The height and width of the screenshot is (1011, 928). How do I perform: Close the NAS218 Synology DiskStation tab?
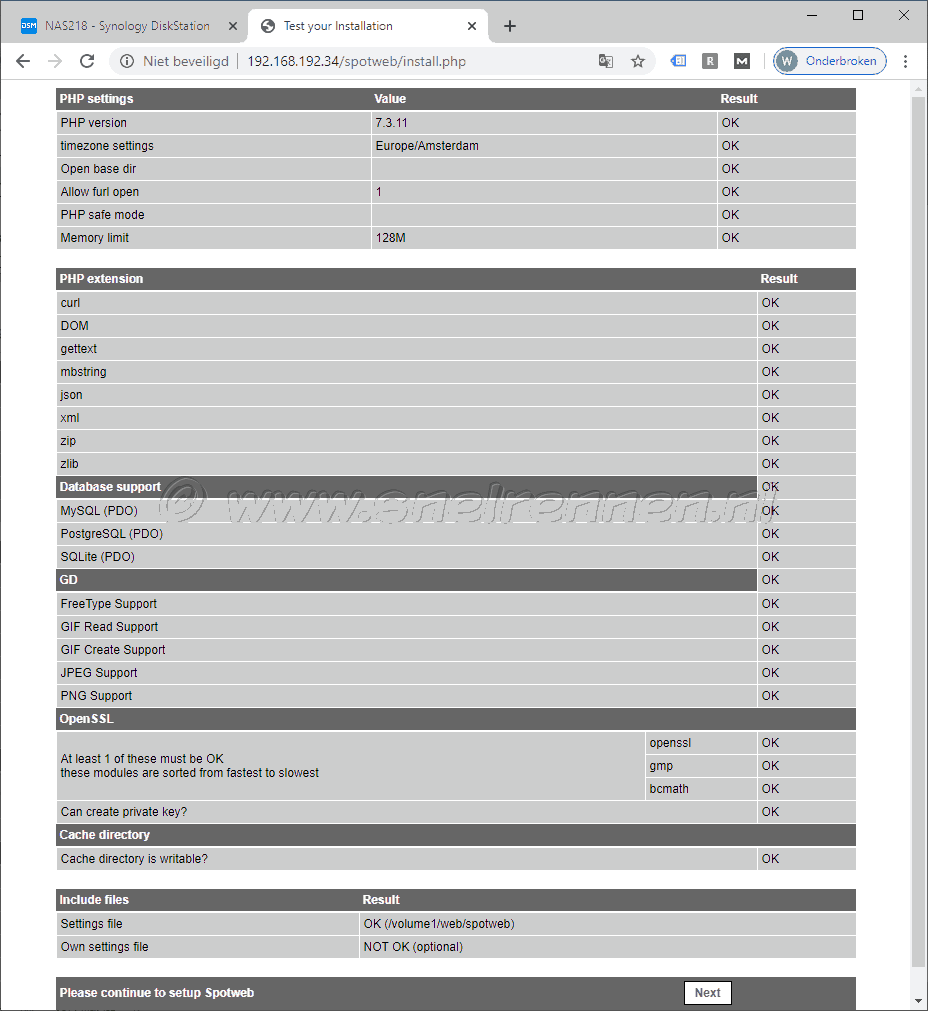(x=233, y=26)
